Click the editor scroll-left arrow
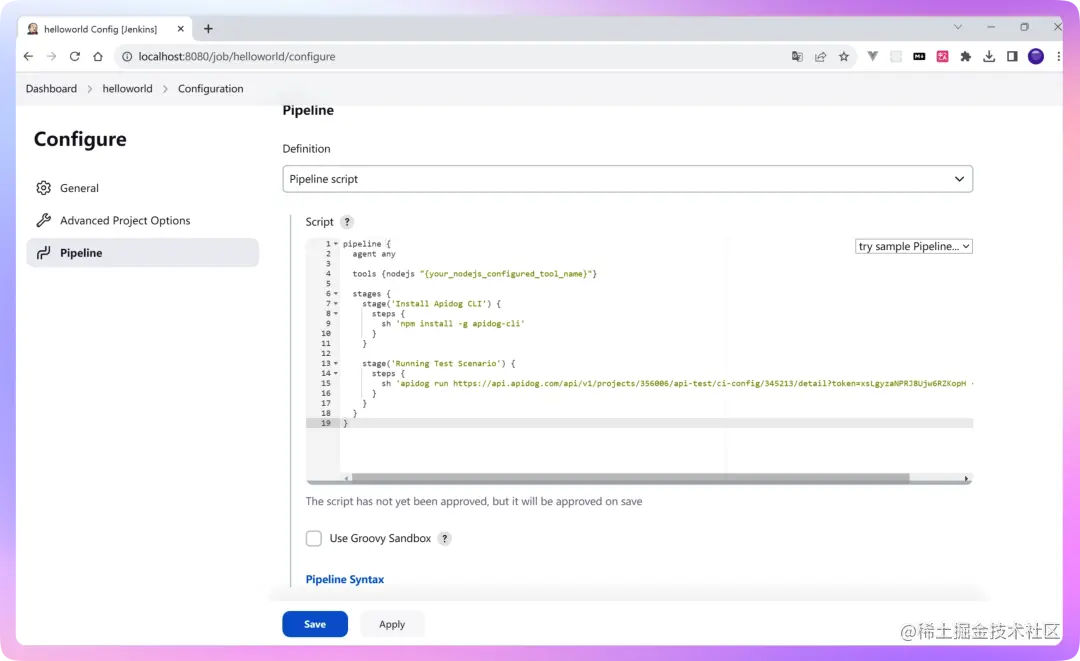The image size is (1080, 661). pos(346,479)
